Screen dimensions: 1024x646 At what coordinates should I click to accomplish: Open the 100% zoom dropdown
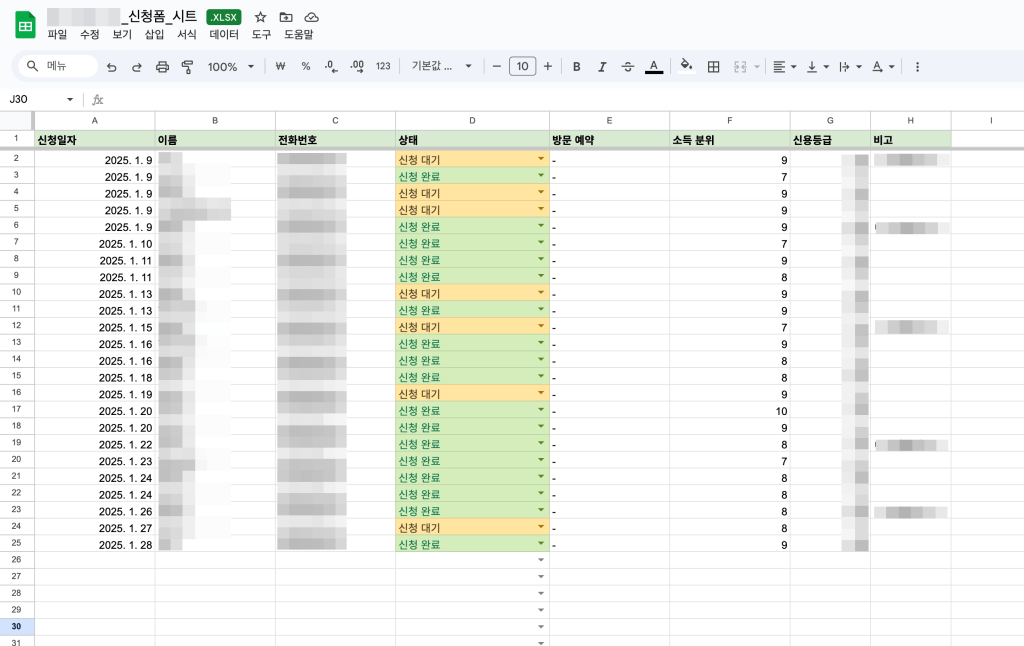pyautogui.click(x=230, y=67)
